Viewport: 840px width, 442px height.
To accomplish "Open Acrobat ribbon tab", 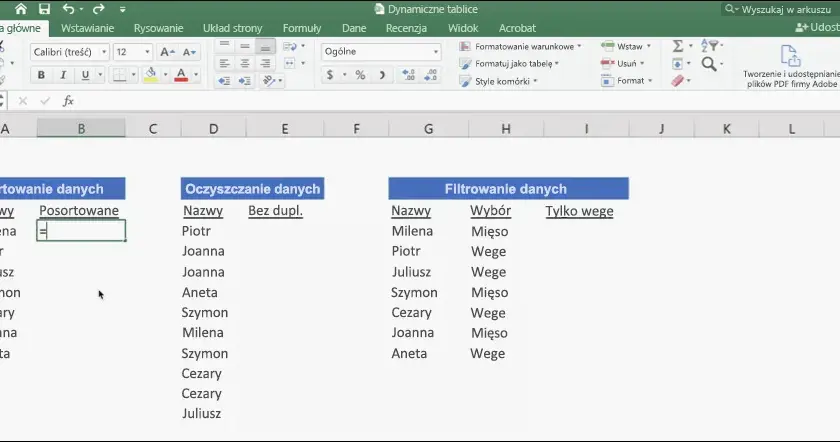I will (518, 28).
